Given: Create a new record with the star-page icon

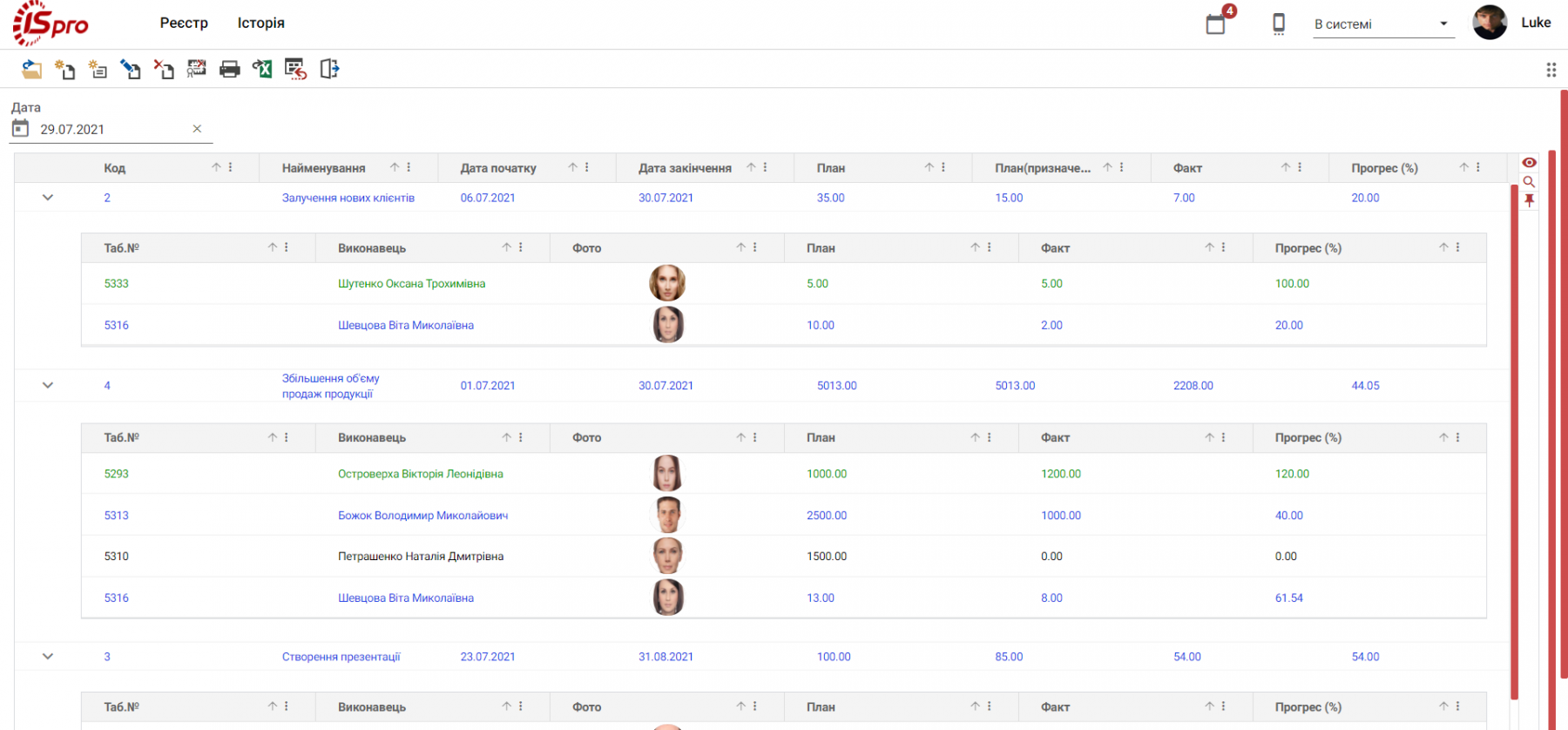Looking at the screenshot, I should 64,69.
